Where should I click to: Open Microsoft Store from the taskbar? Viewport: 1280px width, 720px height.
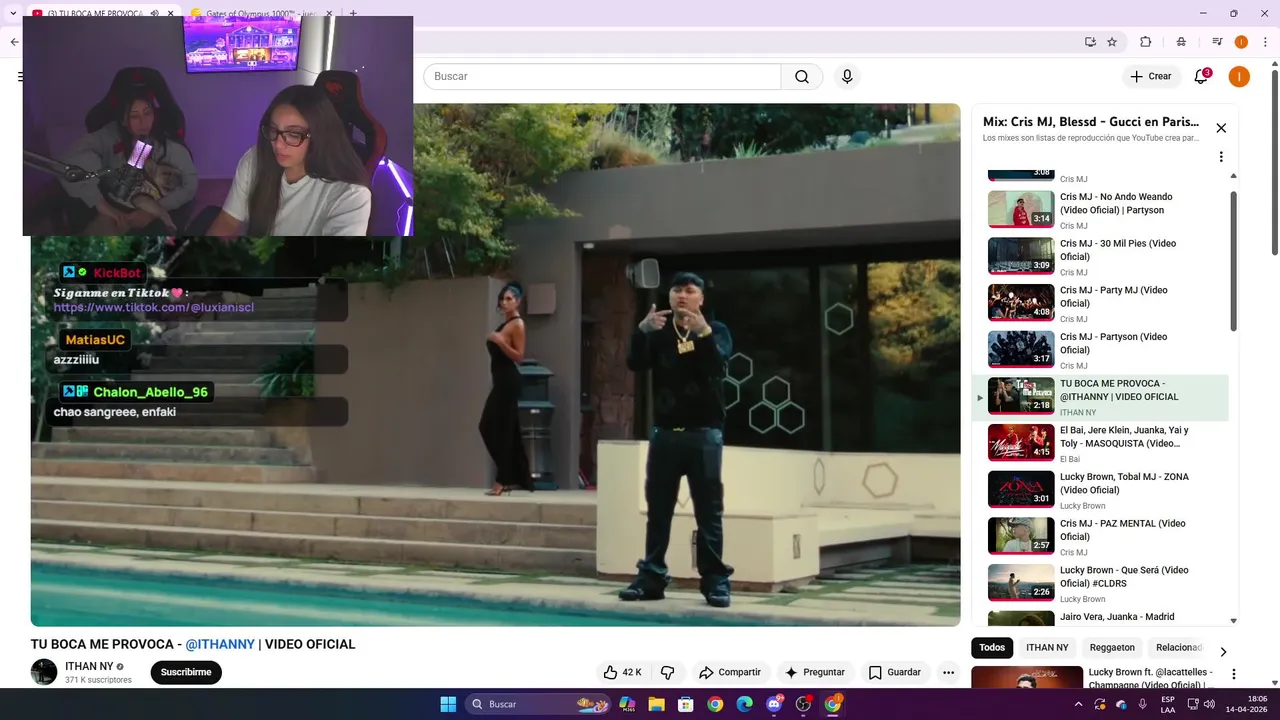686,704
